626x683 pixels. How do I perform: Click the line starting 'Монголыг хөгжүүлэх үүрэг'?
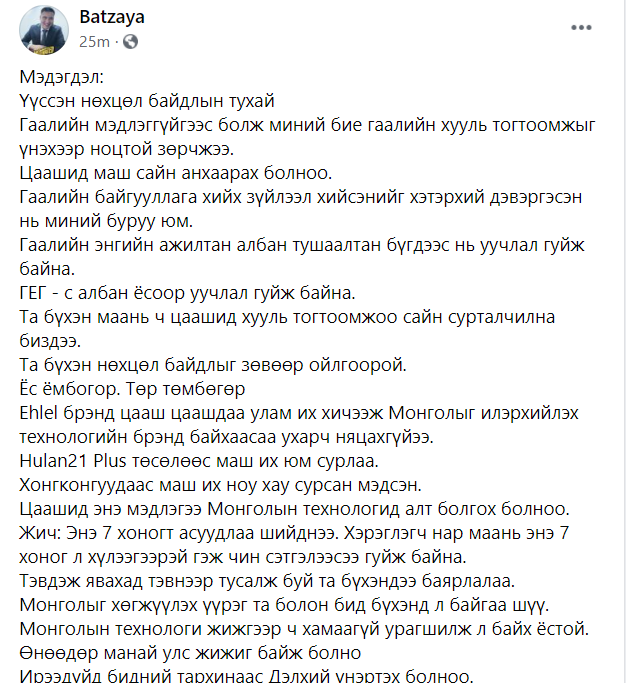click(x=284, y=605)
